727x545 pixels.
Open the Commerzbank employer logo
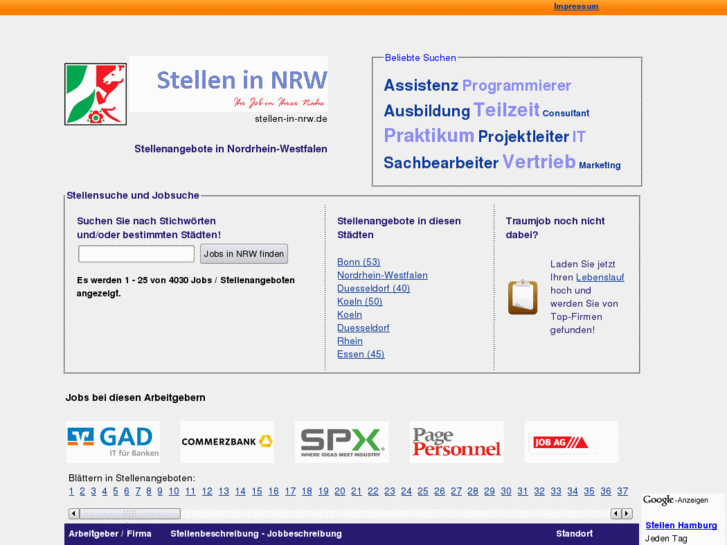pos(227,442)
